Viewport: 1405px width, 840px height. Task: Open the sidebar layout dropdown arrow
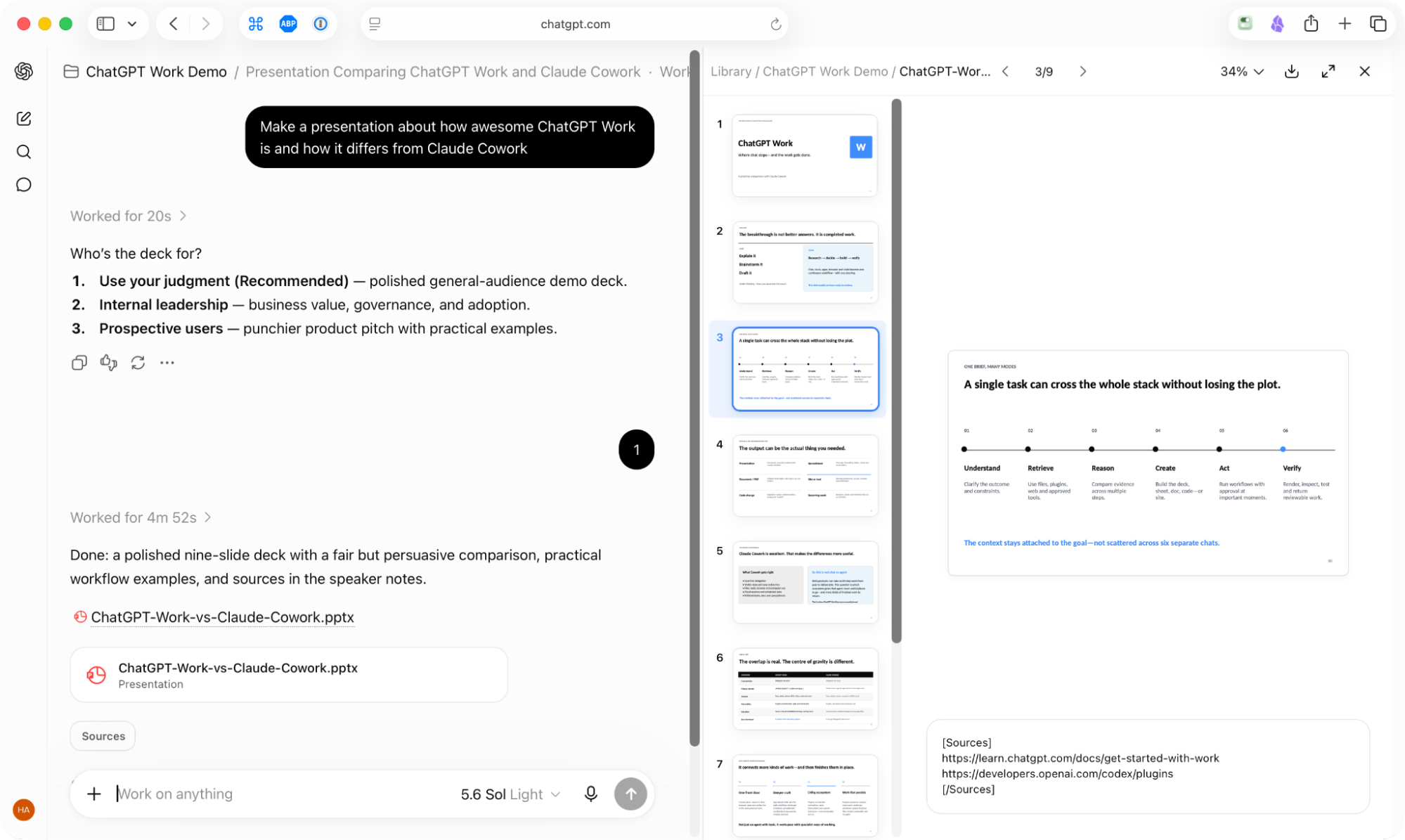click(x=132, y=24)
